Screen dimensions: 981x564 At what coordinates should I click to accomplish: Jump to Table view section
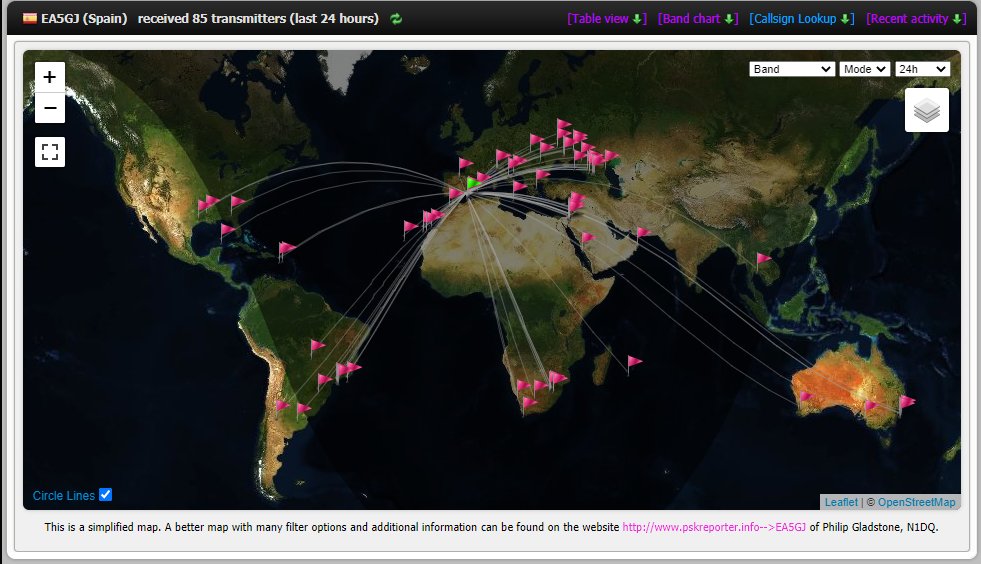pos(607,19)
